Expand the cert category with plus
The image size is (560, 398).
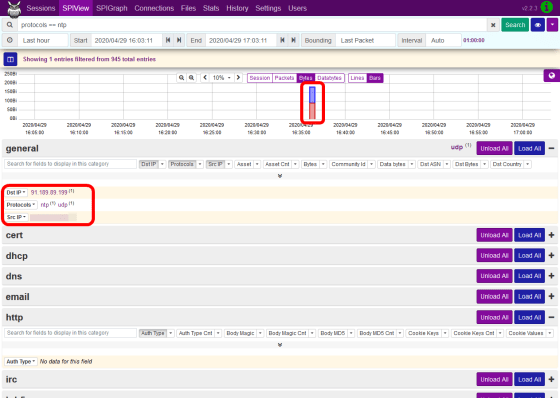(x=551, y=235)
